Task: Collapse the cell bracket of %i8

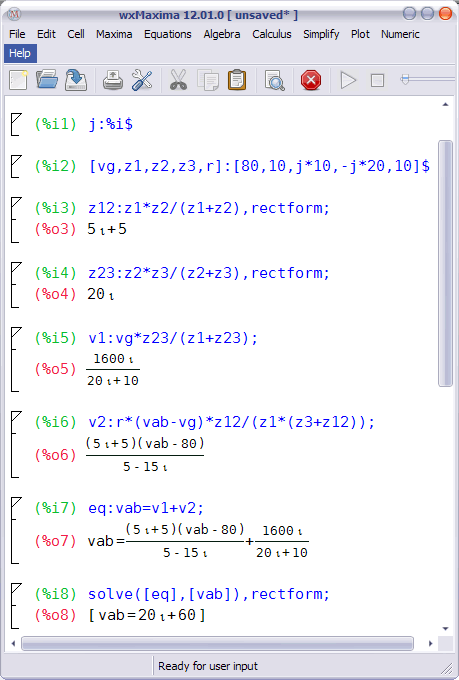Action: [15, 606]
